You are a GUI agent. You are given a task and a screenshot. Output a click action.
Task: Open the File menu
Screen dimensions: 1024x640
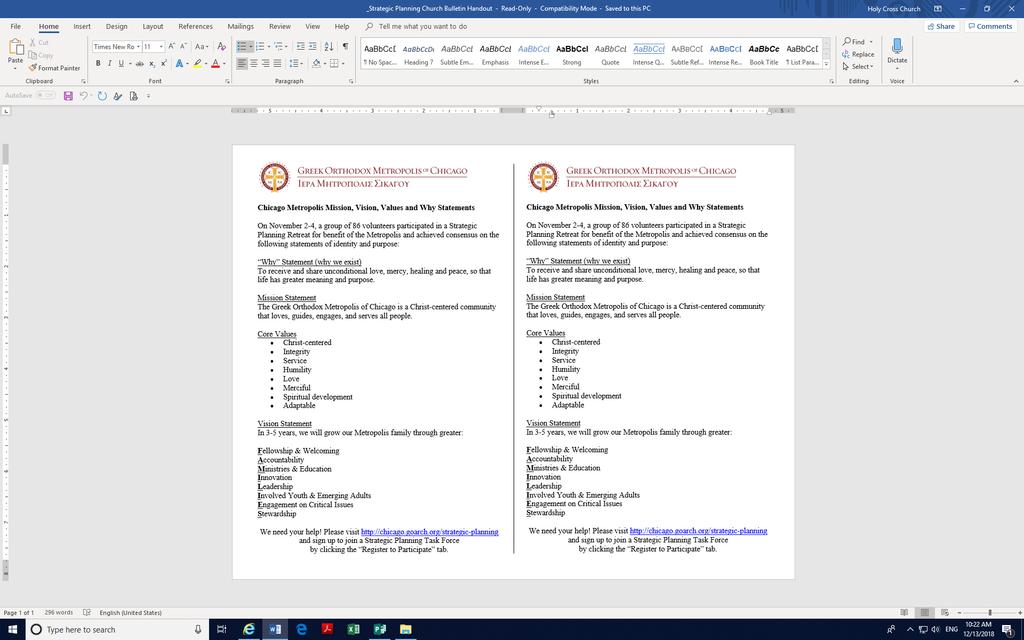coord(16,27)
